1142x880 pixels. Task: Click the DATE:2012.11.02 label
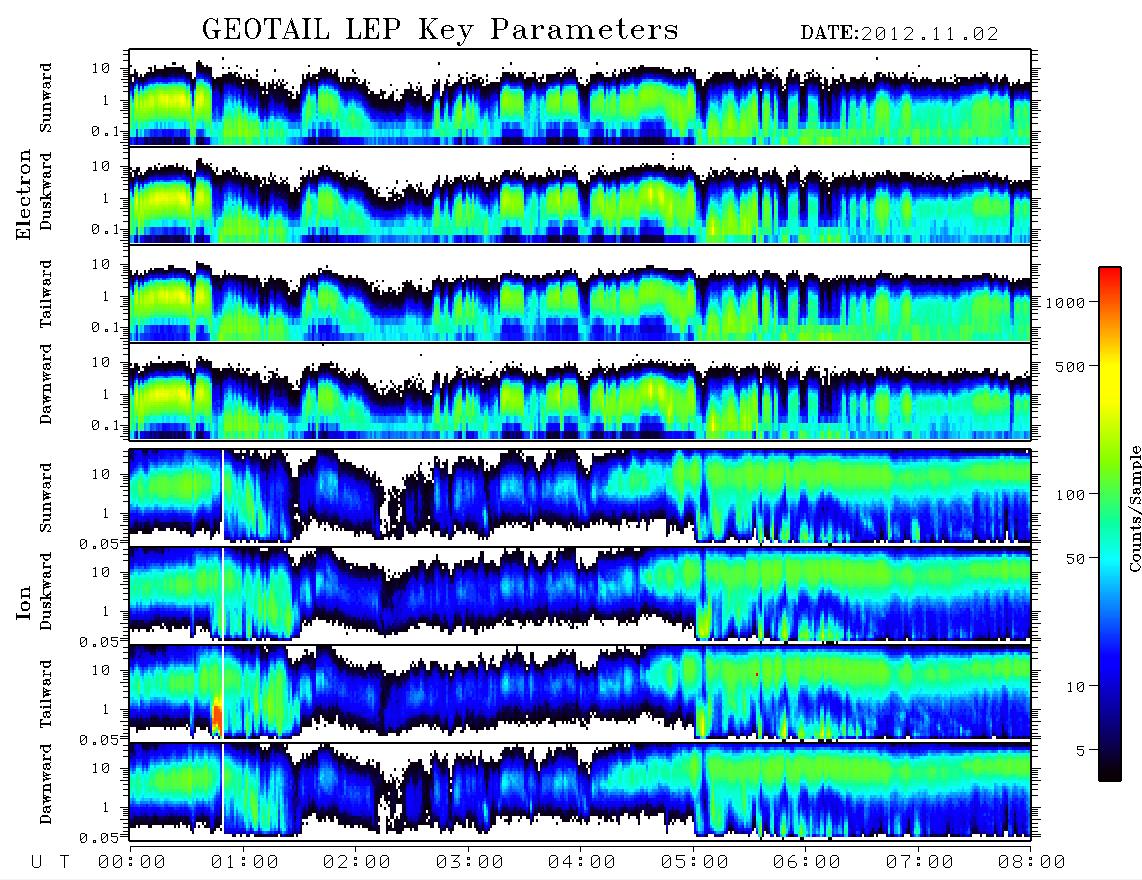(x=899, y=34)
